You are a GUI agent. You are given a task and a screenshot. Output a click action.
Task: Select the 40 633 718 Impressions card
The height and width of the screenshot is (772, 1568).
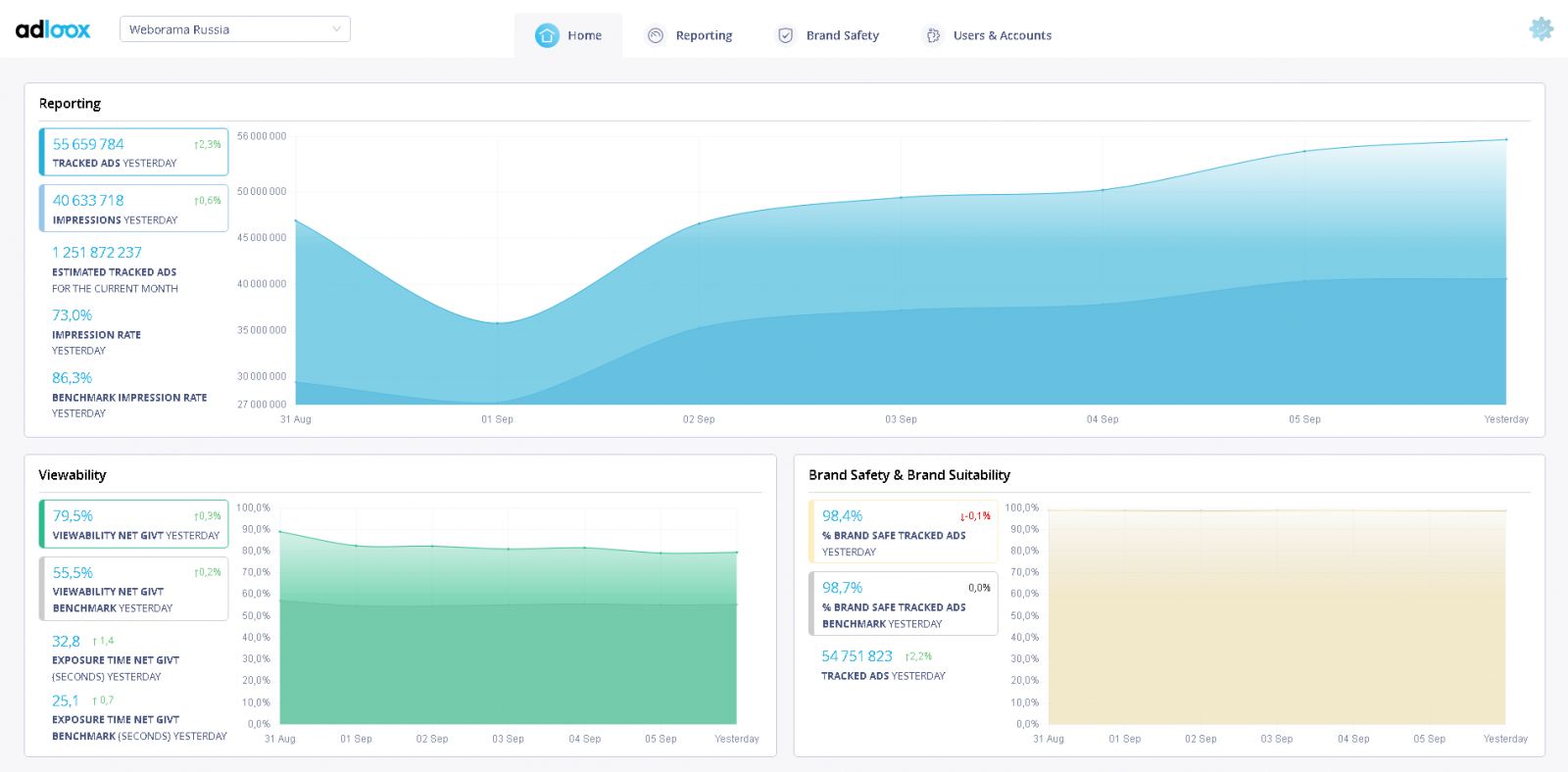click(x=134, y=208)
